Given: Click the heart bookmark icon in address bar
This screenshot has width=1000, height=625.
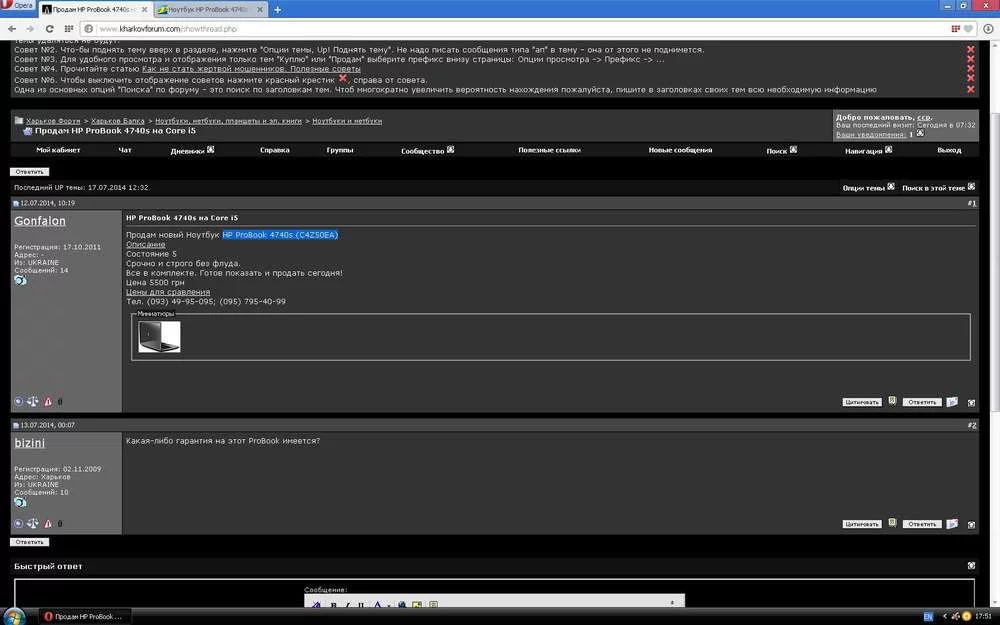Looking at the screenshot, I should click(968, 29).
